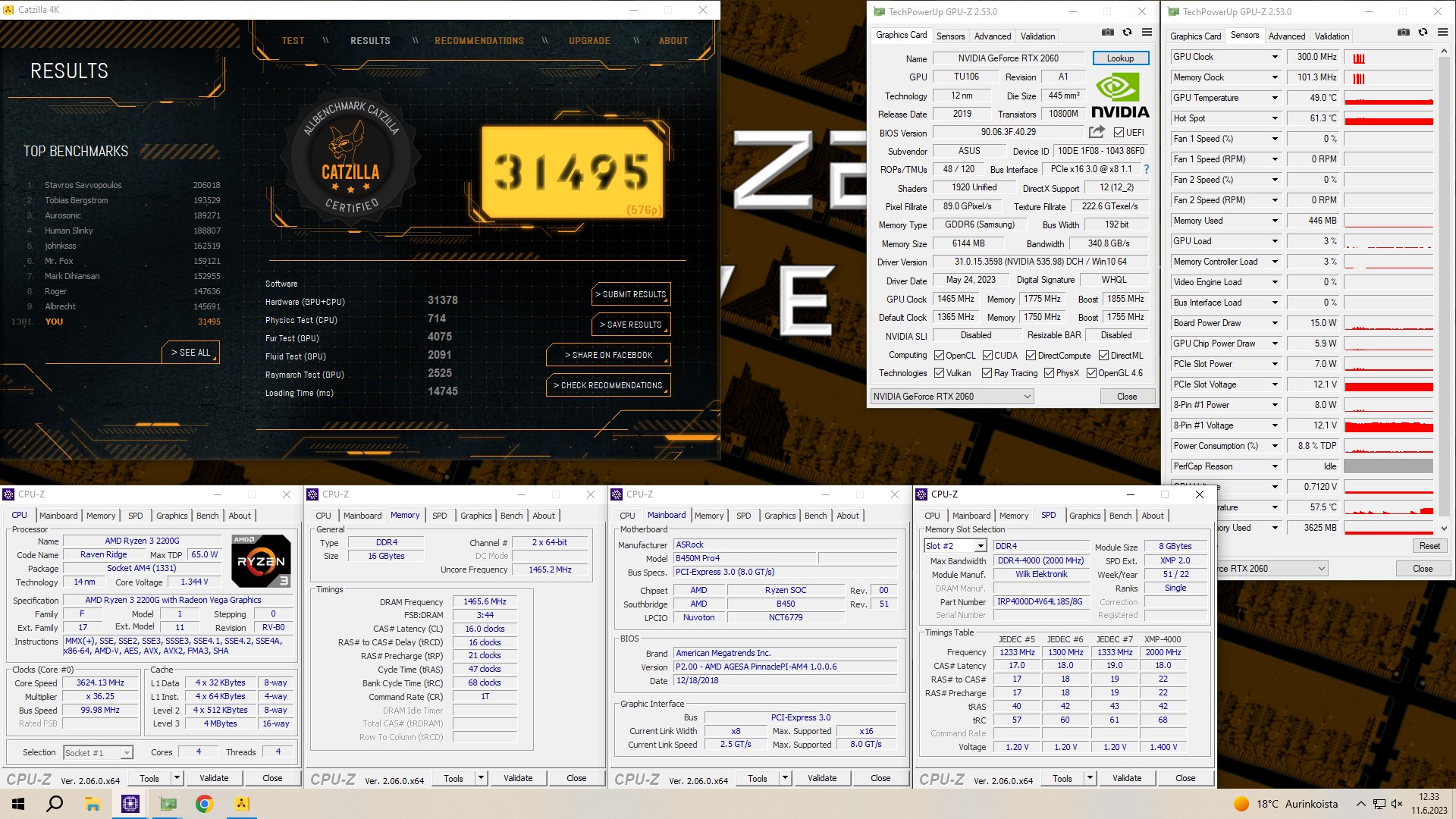Open the GPU Clock sensor dropdown

pyautogui.click(x=1275, y=57)
